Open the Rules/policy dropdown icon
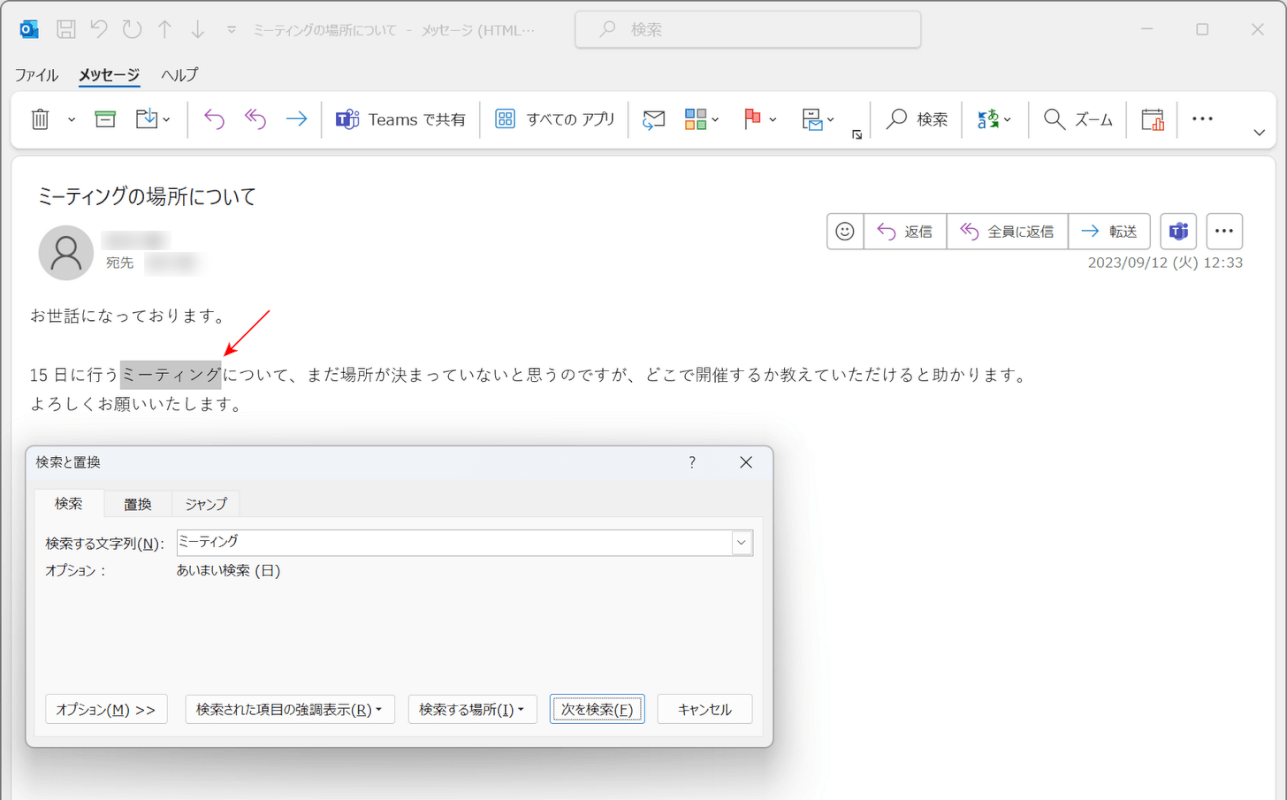 [x=818, y=119]
